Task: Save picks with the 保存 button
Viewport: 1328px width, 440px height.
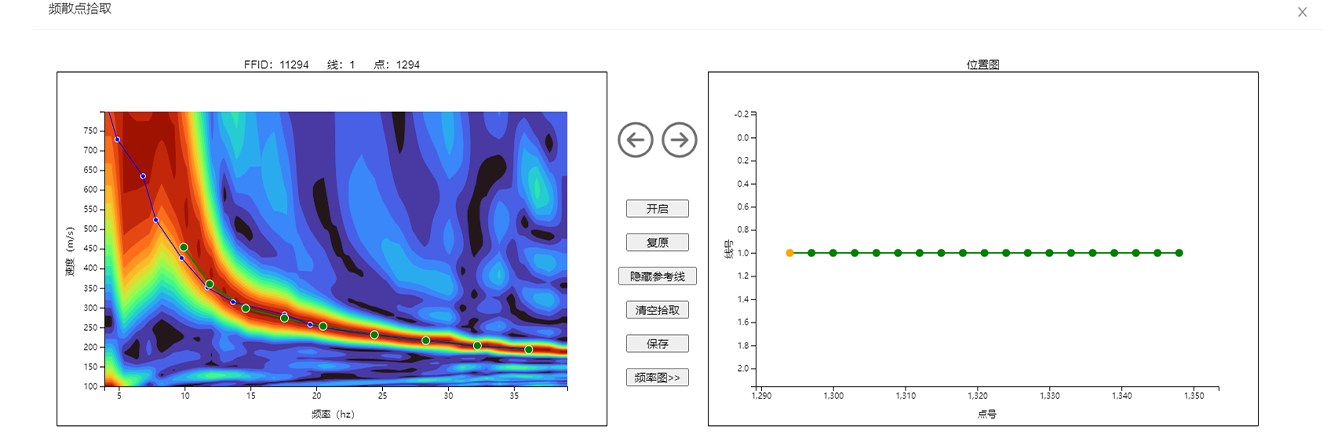Action: [657, 344]
